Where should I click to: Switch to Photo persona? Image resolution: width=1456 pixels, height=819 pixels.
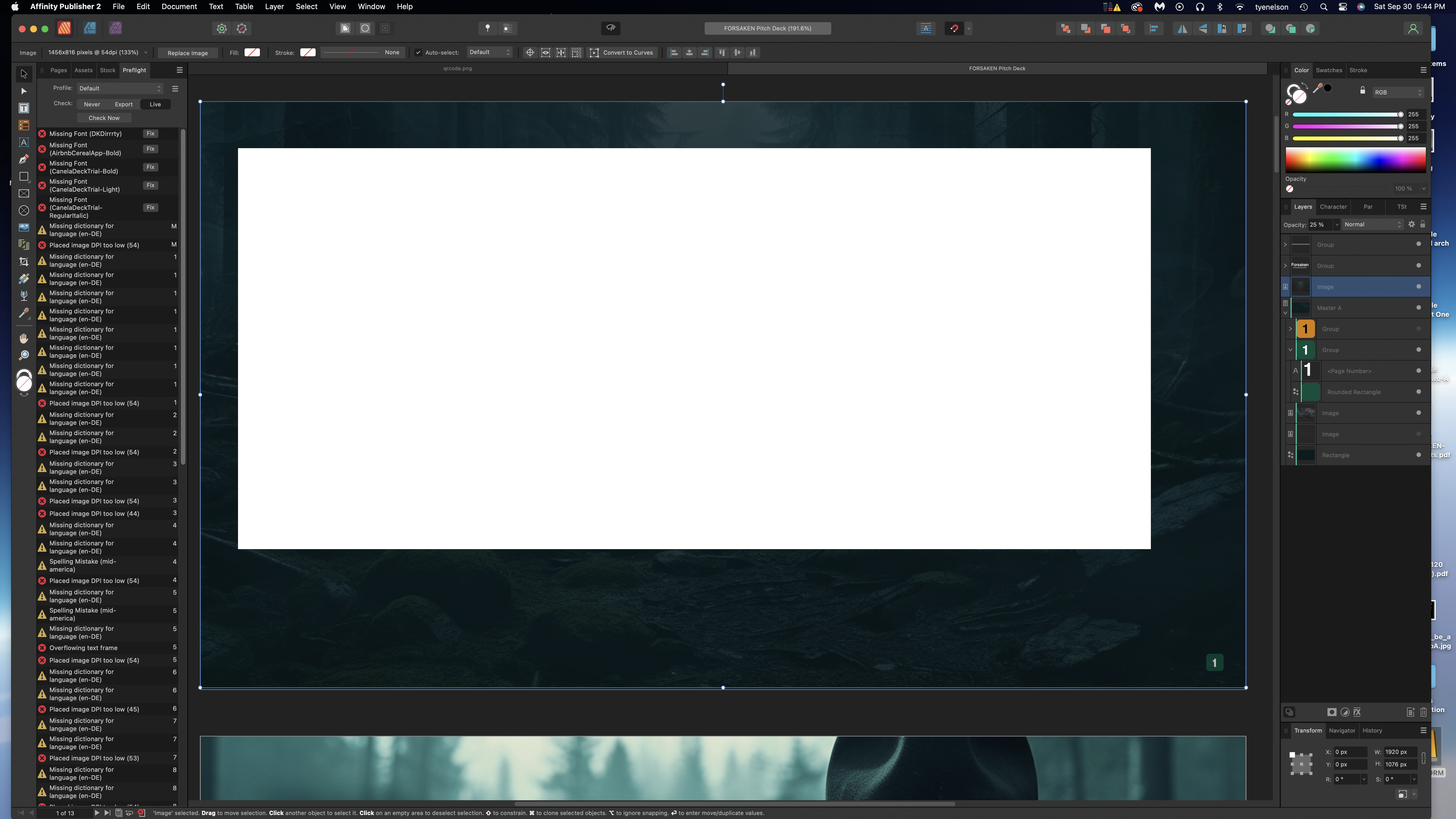point(115,28)
